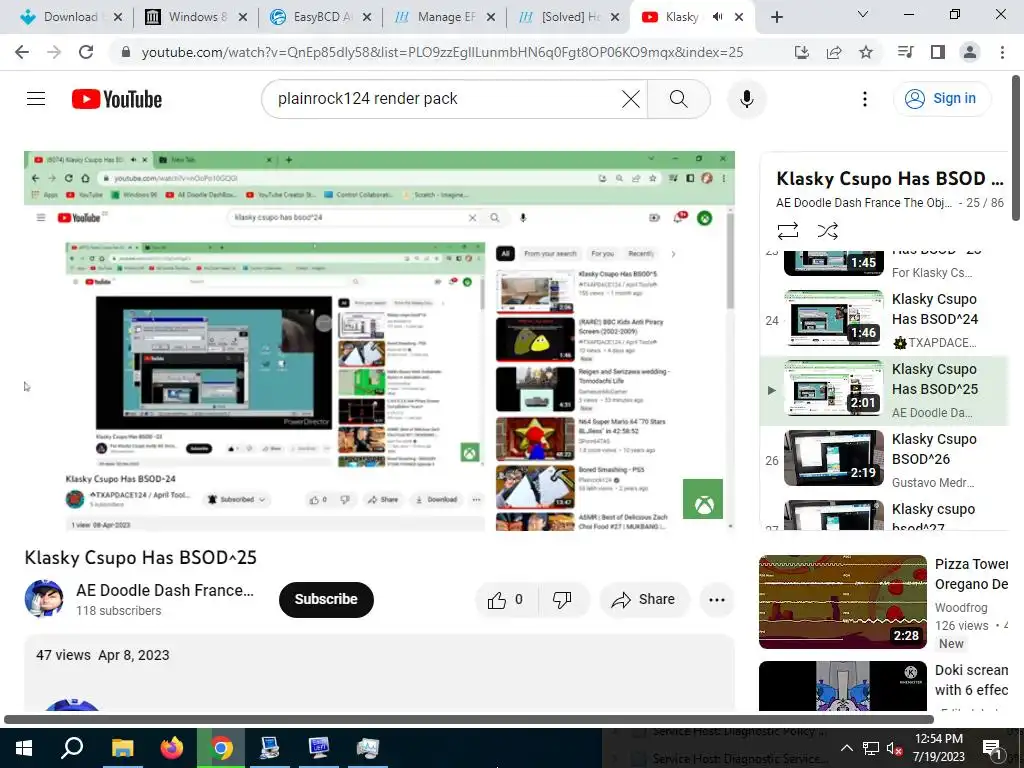Go back with the browser back arrow

click(22, 52)
